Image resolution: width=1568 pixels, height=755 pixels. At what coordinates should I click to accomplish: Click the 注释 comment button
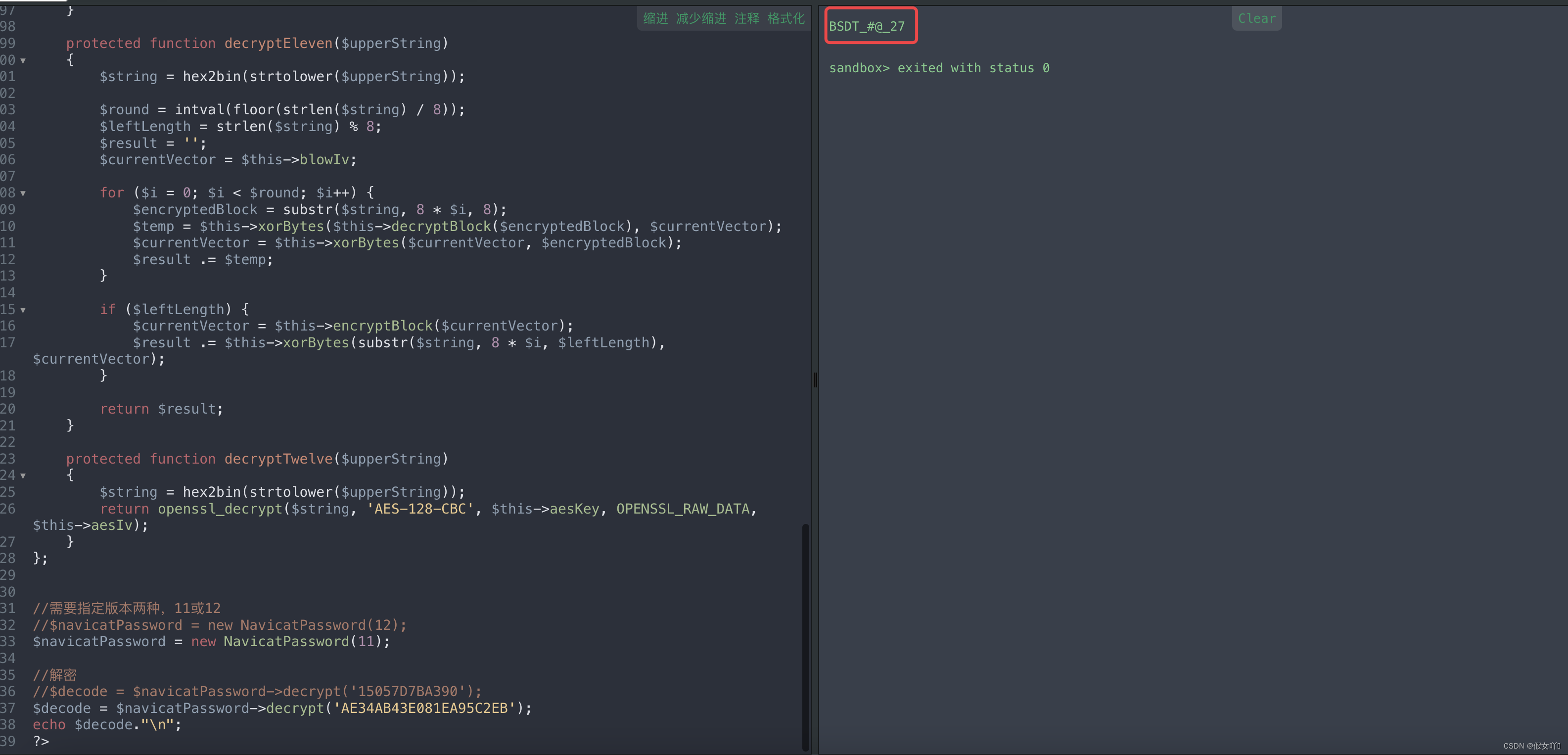click(x=746, y=18)
